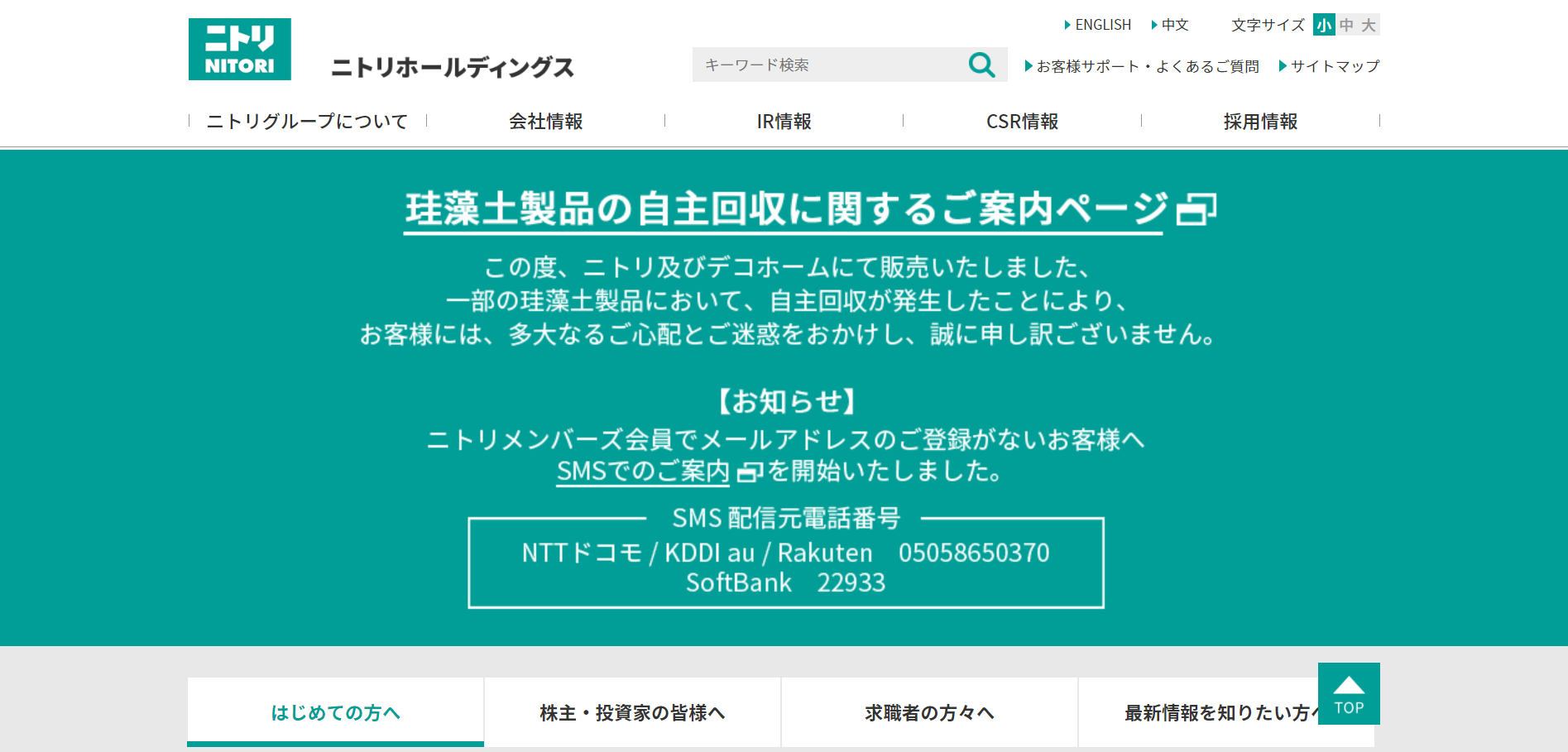This screenshot has width=1568, height=752.
Task: Click the Nitori logo
Action: coord(240,50)
